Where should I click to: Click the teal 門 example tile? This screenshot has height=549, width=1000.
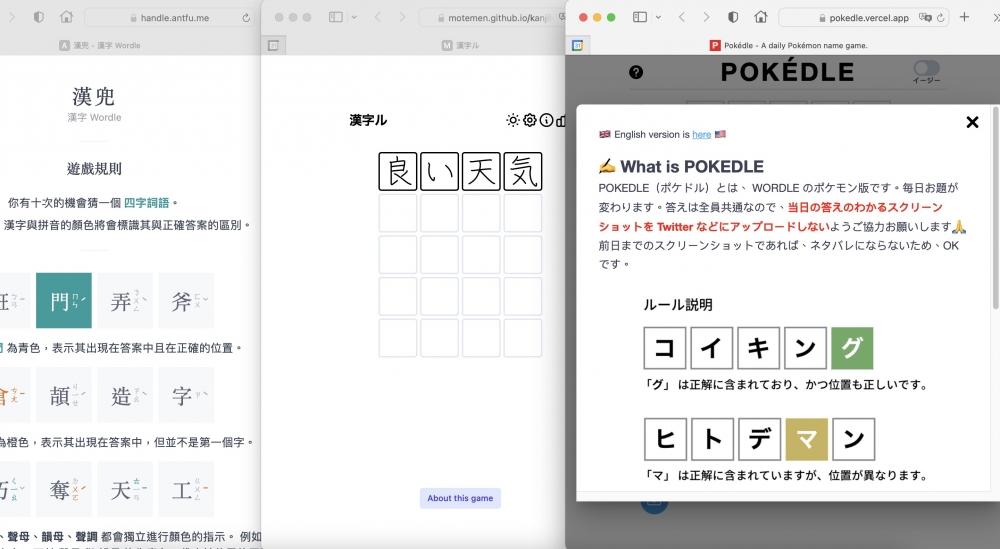64,300
